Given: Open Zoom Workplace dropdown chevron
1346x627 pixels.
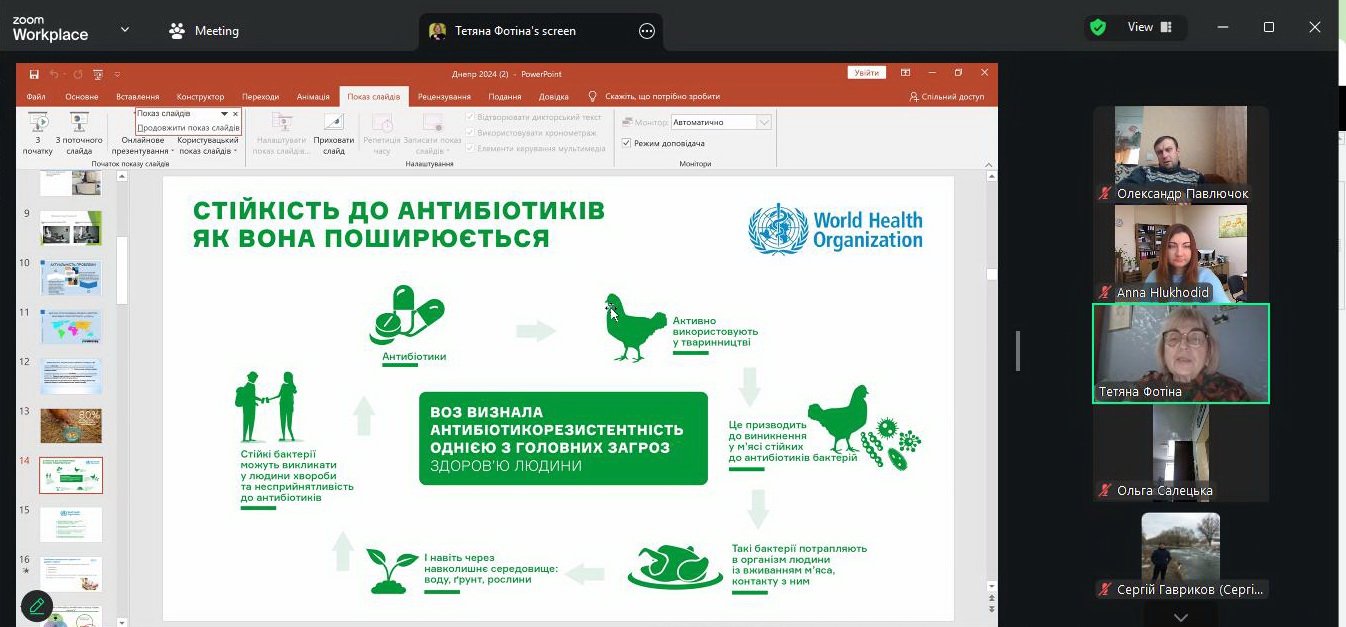Looking at the screenshot, I should 125,30.
